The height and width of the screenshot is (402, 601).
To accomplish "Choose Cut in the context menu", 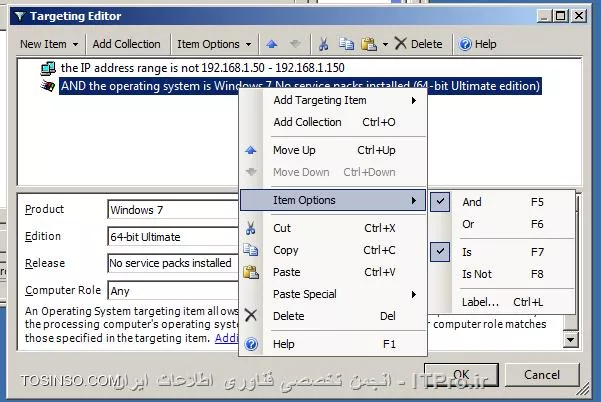I will (333, 228).
